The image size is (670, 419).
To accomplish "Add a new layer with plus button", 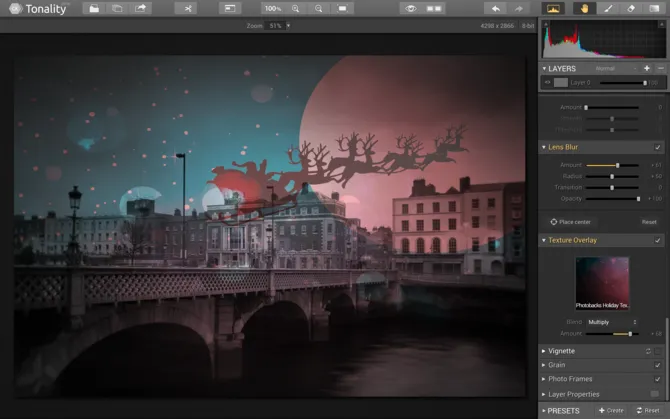I will coord(647,68).
